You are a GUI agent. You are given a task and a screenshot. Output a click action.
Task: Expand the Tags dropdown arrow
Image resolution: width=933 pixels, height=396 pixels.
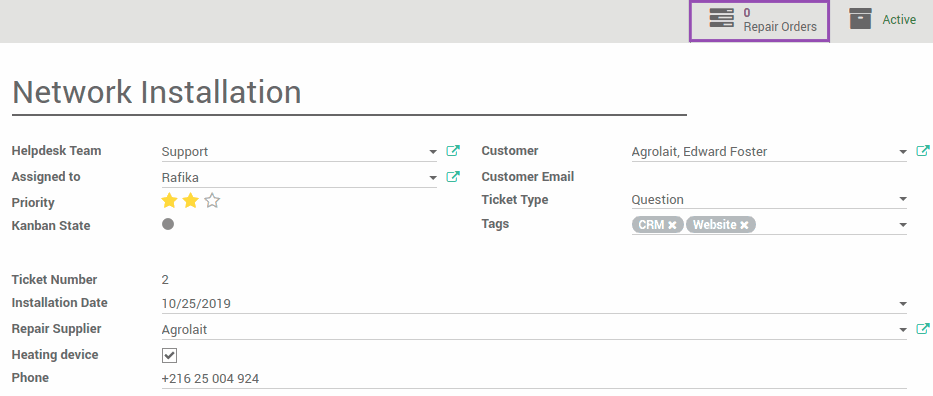point(903,225)
